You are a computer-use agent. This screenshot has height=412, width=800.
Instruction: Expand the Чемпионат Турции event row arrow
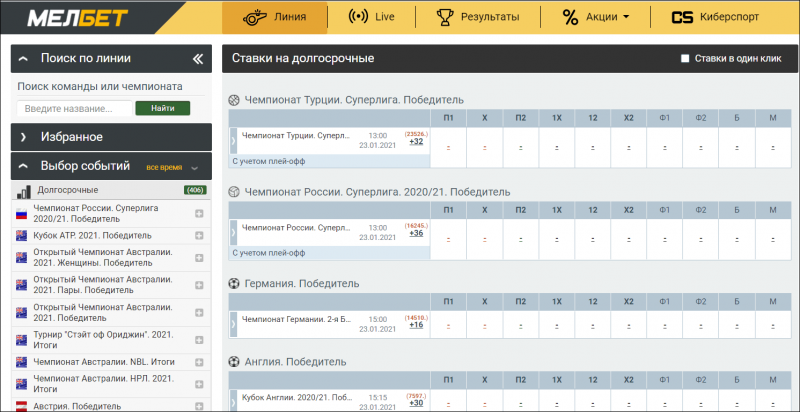click(233, 140)
